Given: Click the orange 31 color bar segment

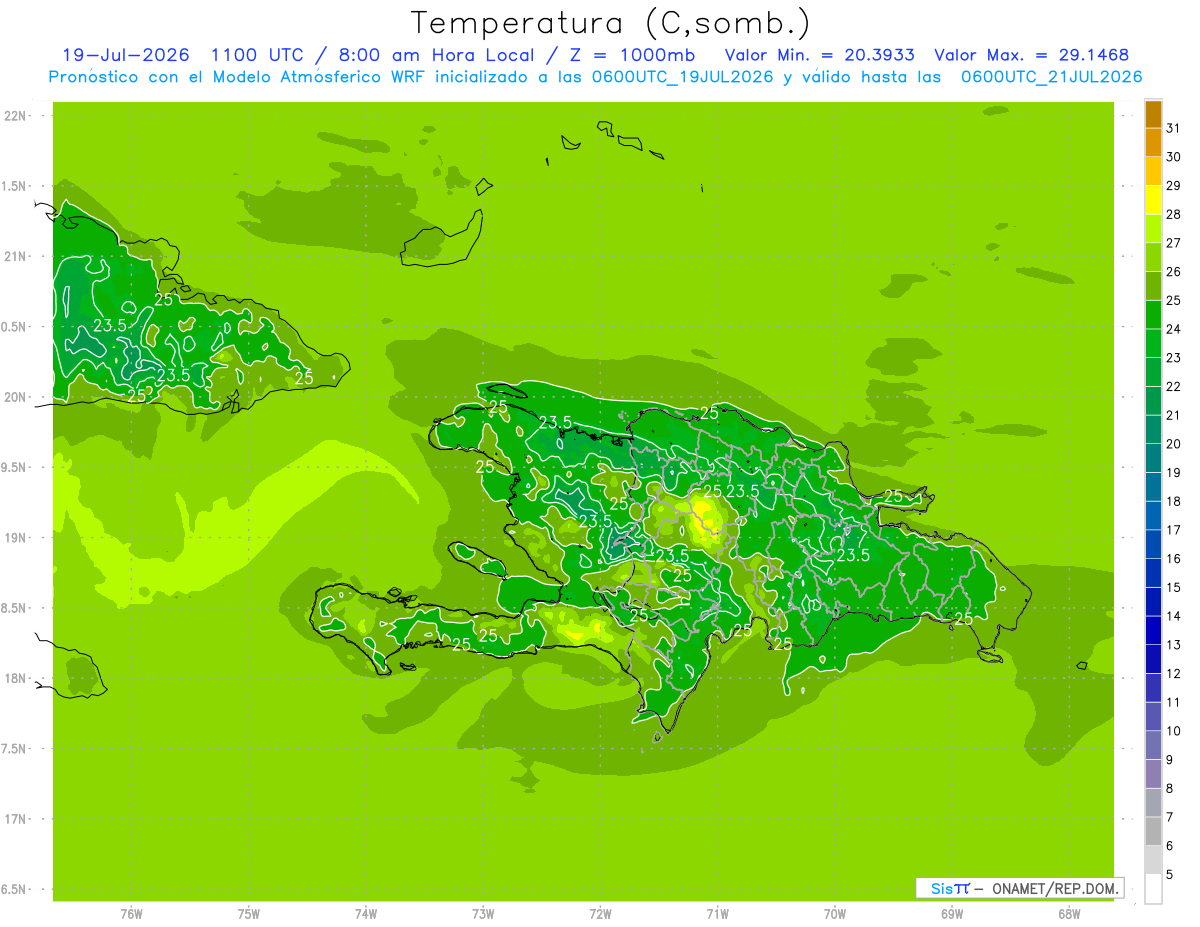Looking at the screenshot, I should (1153, 114).
